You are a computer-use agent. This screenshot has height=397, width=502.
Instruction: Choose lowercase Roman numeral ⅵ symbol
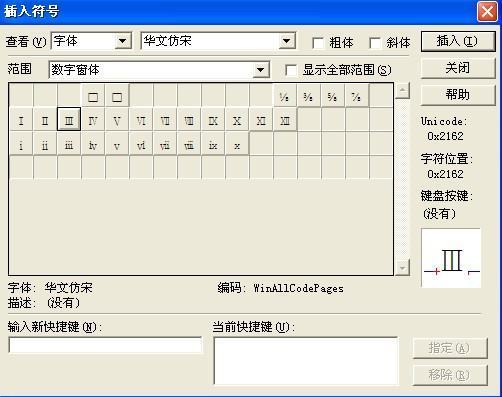pos(141,144)
